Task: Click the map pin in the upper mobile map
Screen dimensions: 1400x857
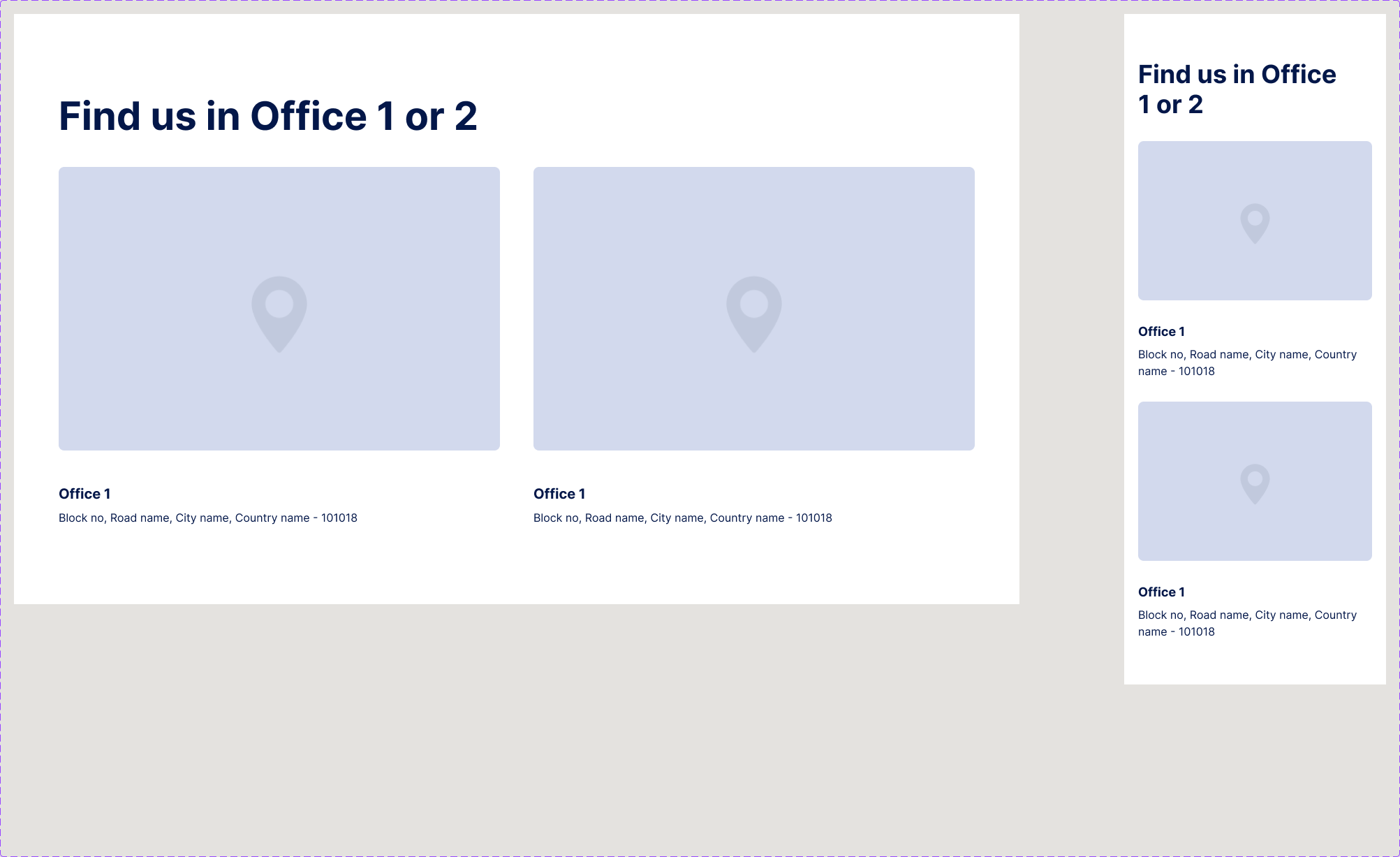Action: coord(1255,224)
